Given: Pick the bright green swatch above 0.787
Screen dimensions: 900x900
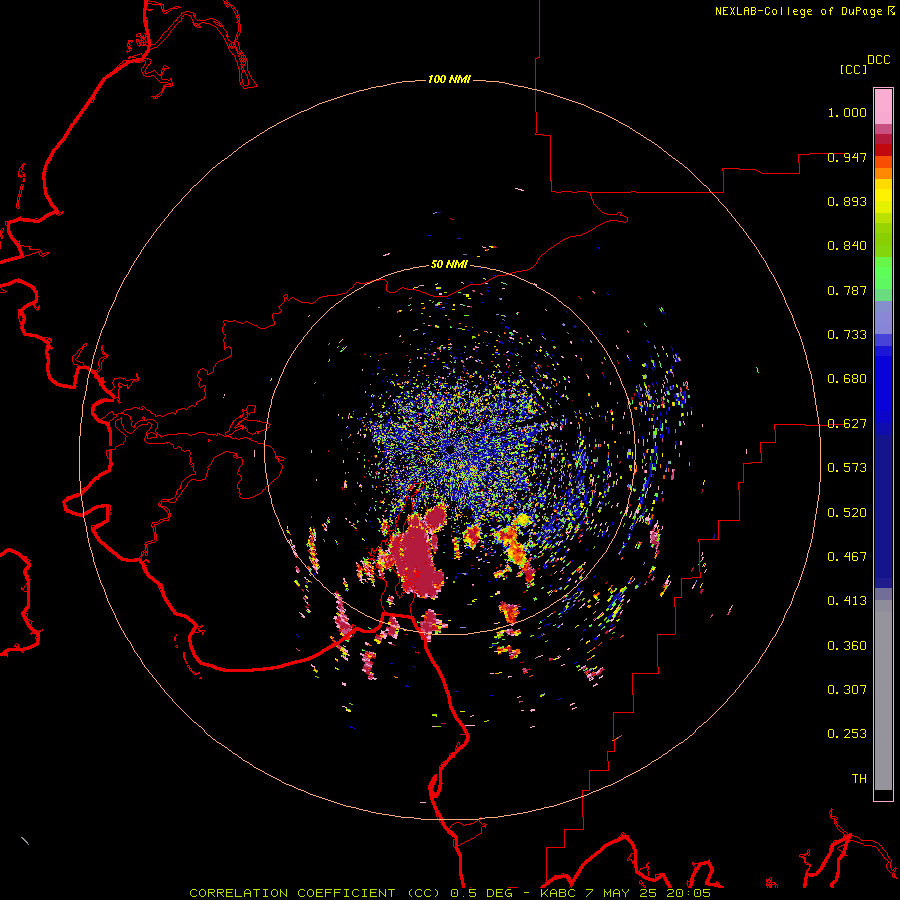Looking at the screenshot, I should click(883, 273).
